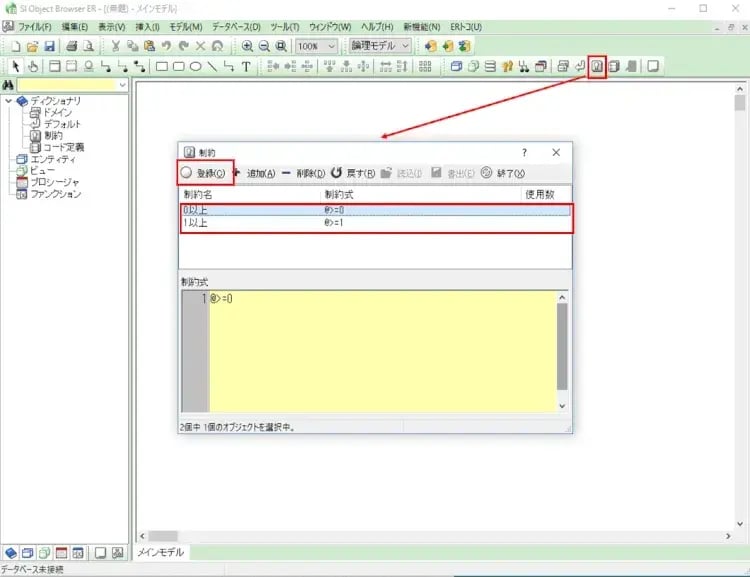Select the ellipse shape tool
This screenshot has height=577, width=750.
point(195,67)
